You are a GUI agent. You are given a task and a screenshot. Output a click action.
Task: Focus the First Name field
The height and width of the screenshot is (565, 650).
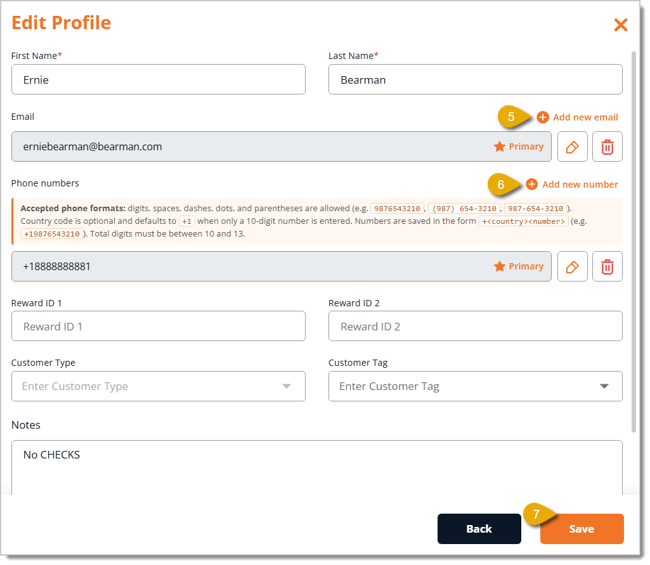[x=158, y=80]
